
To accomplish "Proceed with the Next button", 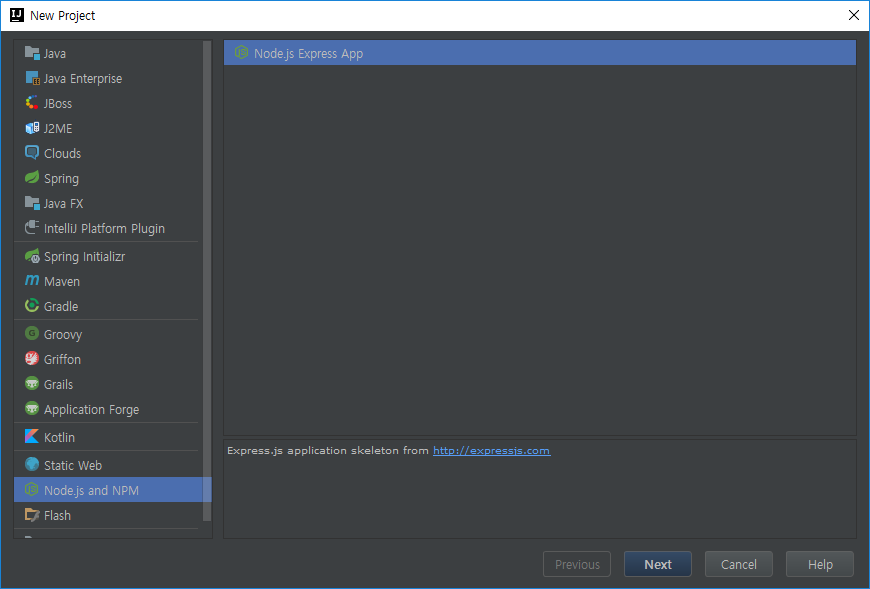I will click(x=658, y=564).
